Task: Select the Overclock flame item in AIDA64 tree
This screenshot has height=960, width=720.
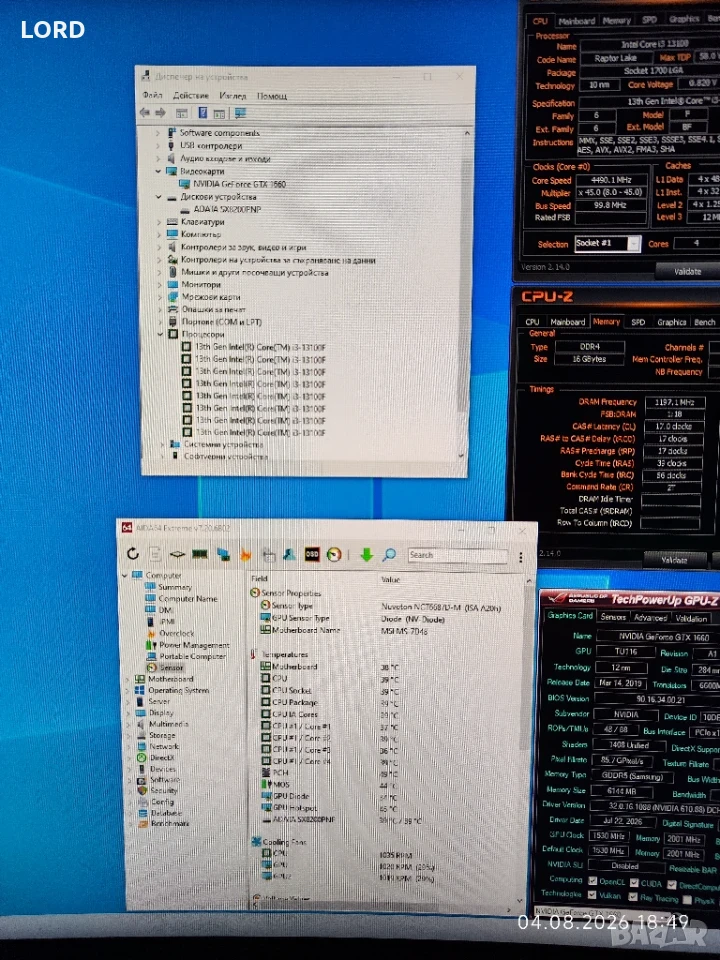Action: (170, 633)
